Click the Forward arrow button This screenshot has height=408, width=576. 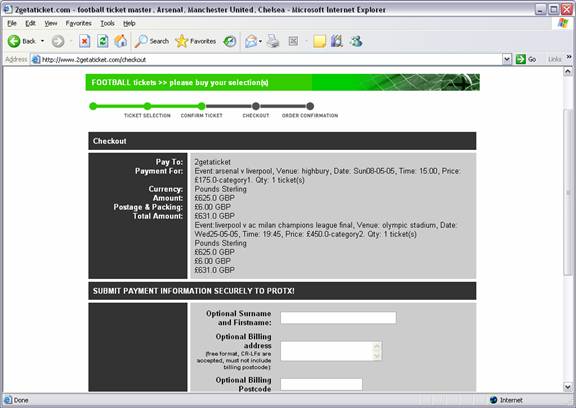click(x=58, y=41)
